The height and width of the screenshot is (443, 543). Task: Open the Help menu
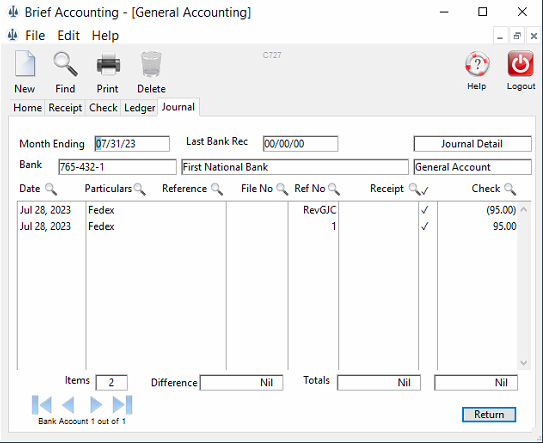click(x=105, y=35)
